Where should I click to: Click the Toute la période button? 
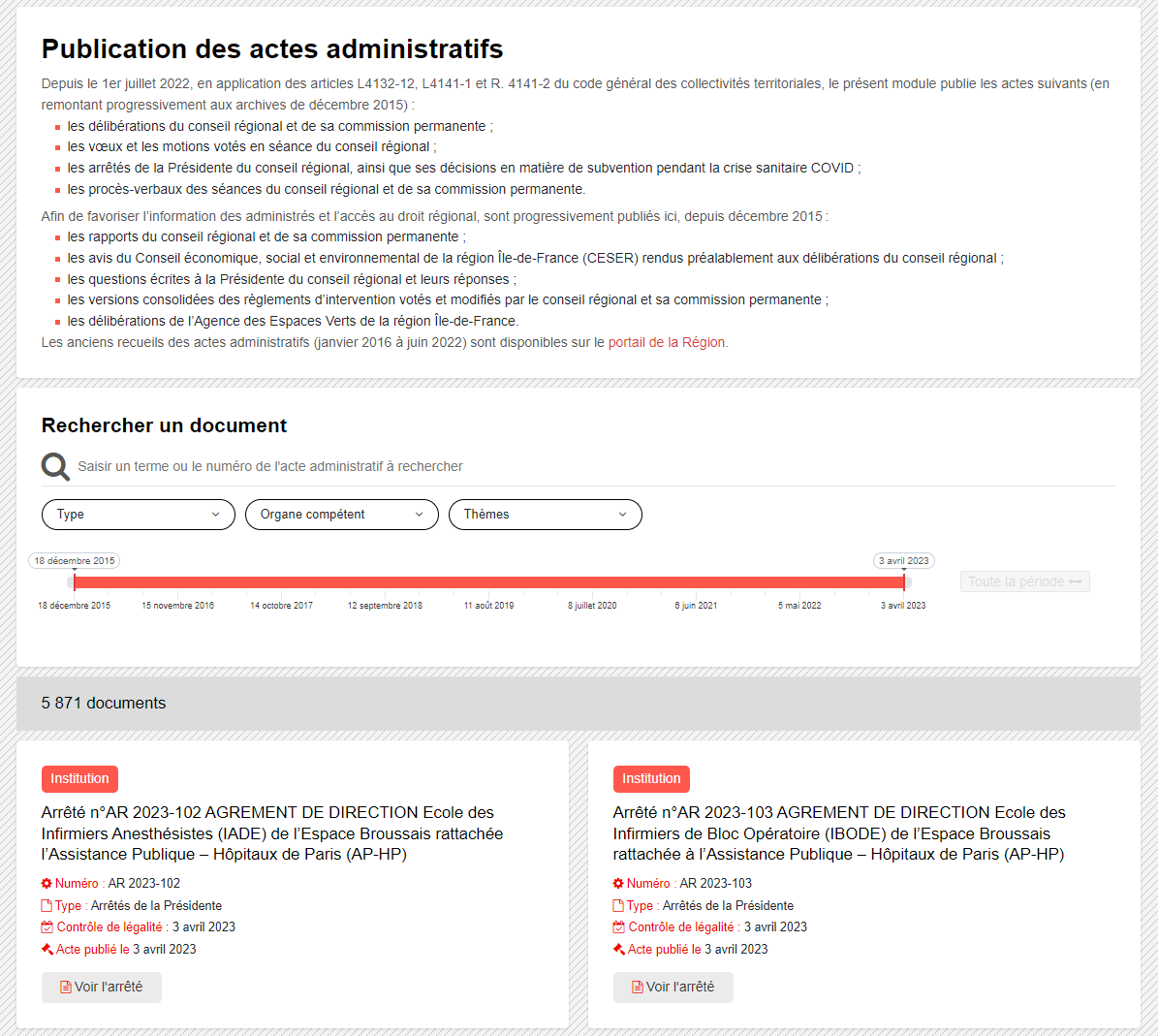click(x=1024, y=581)
